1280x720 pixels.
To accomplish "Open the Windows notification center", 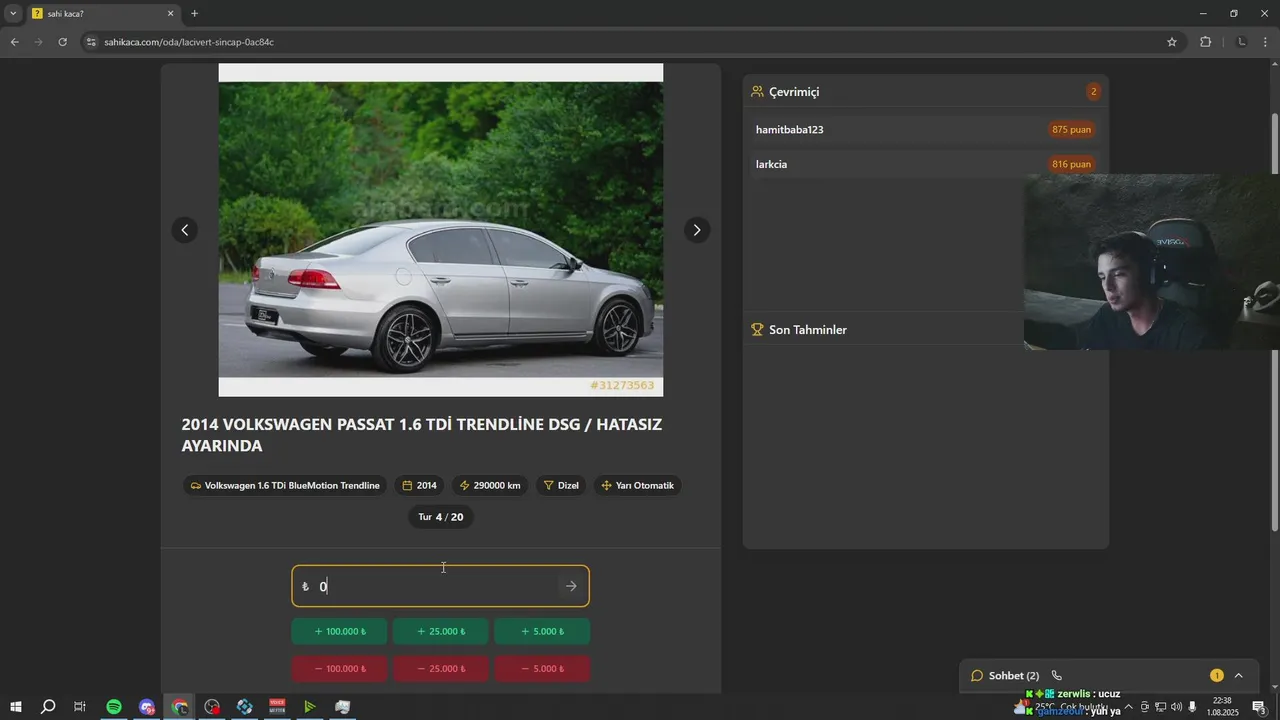I will 1259,707.
